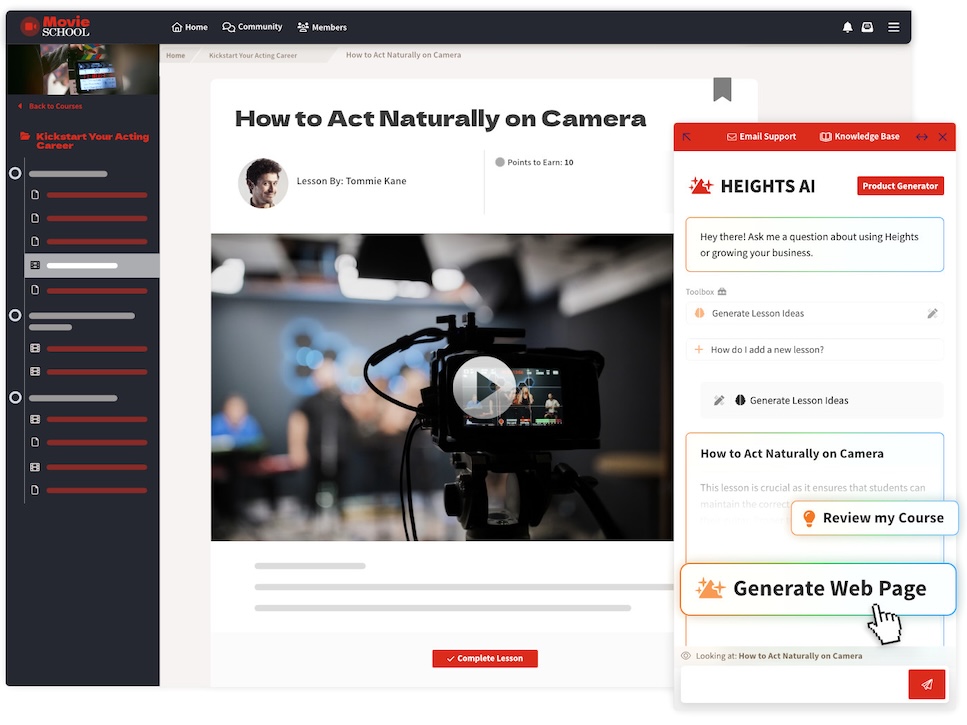Close the Heights AI panel
This screenshot has height=725, width=967.
pos(942,137)
